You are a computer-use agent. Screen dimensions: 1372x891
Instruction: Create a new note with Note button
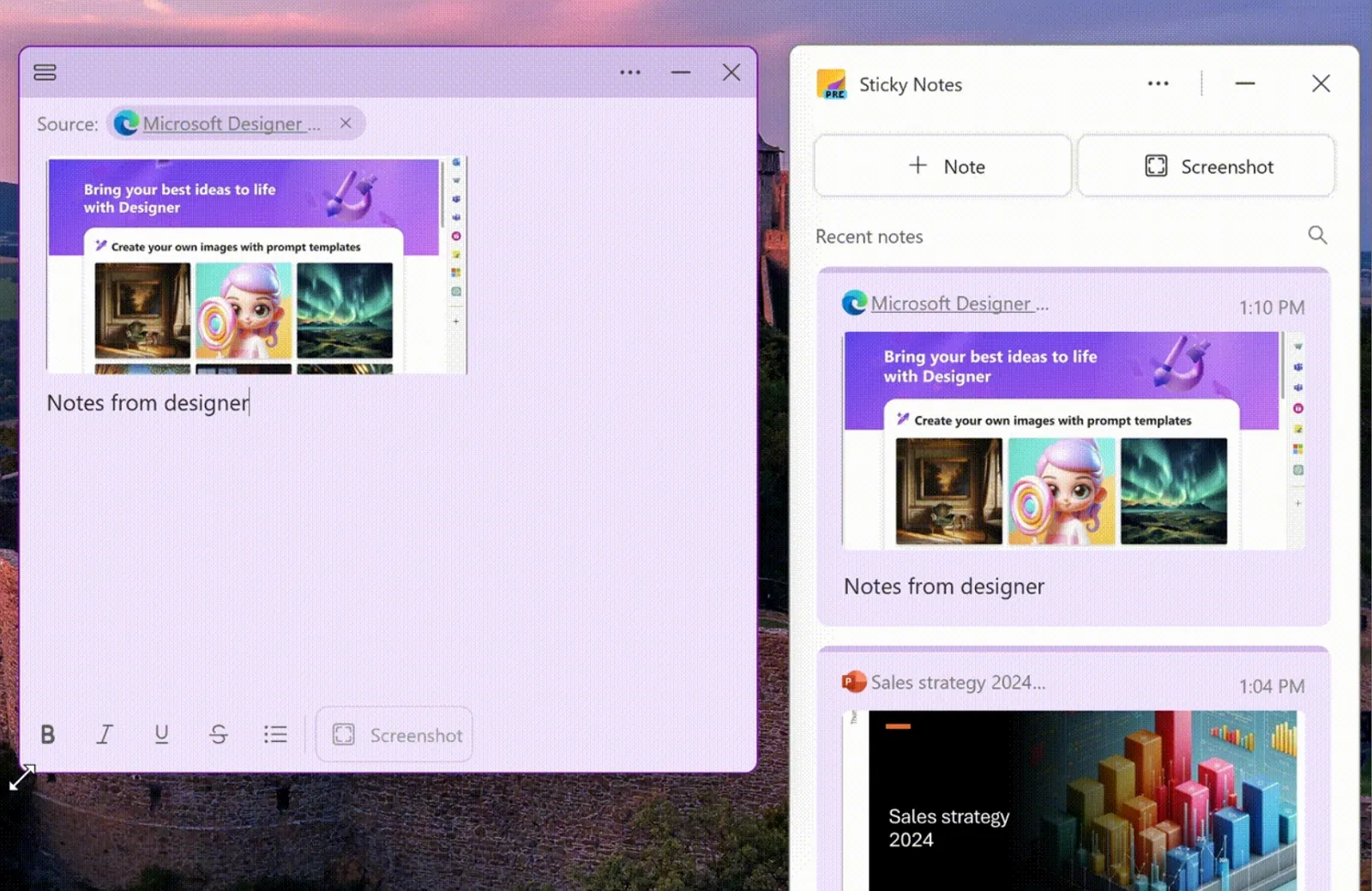click(x=943, y=166)
